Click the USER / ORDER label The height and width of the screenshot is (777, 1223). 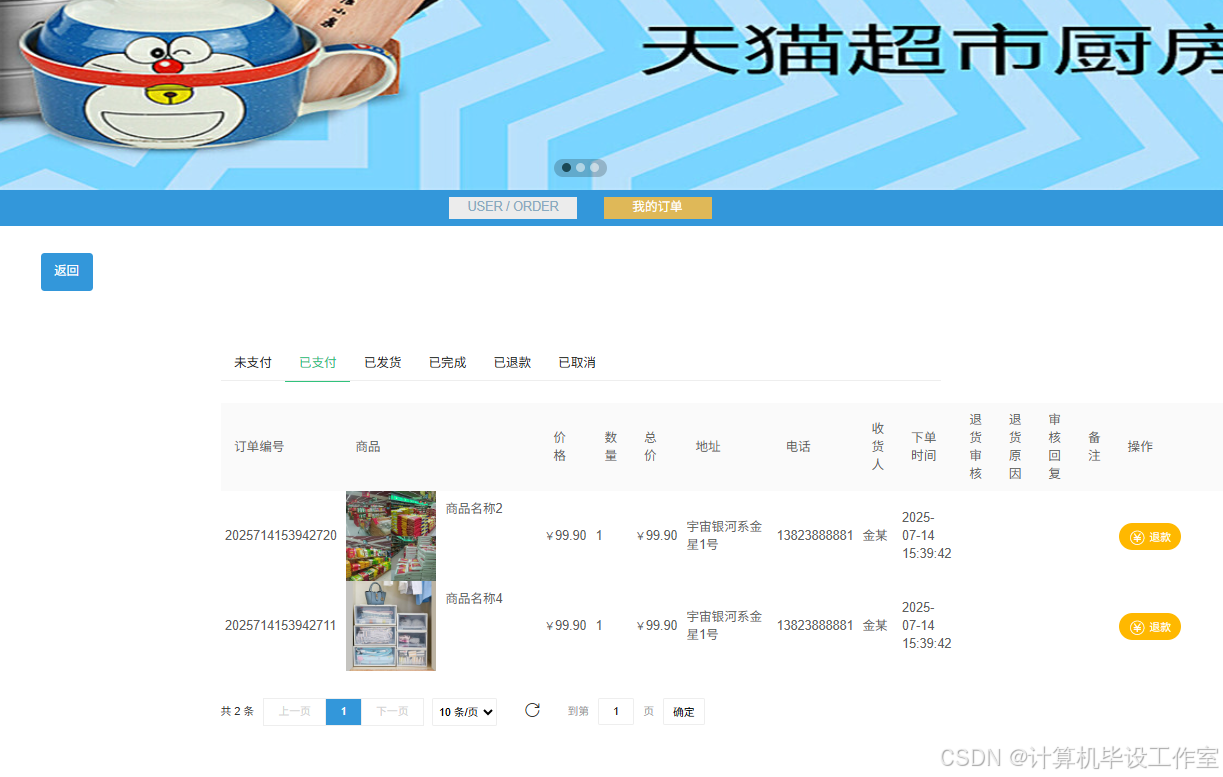513,207
